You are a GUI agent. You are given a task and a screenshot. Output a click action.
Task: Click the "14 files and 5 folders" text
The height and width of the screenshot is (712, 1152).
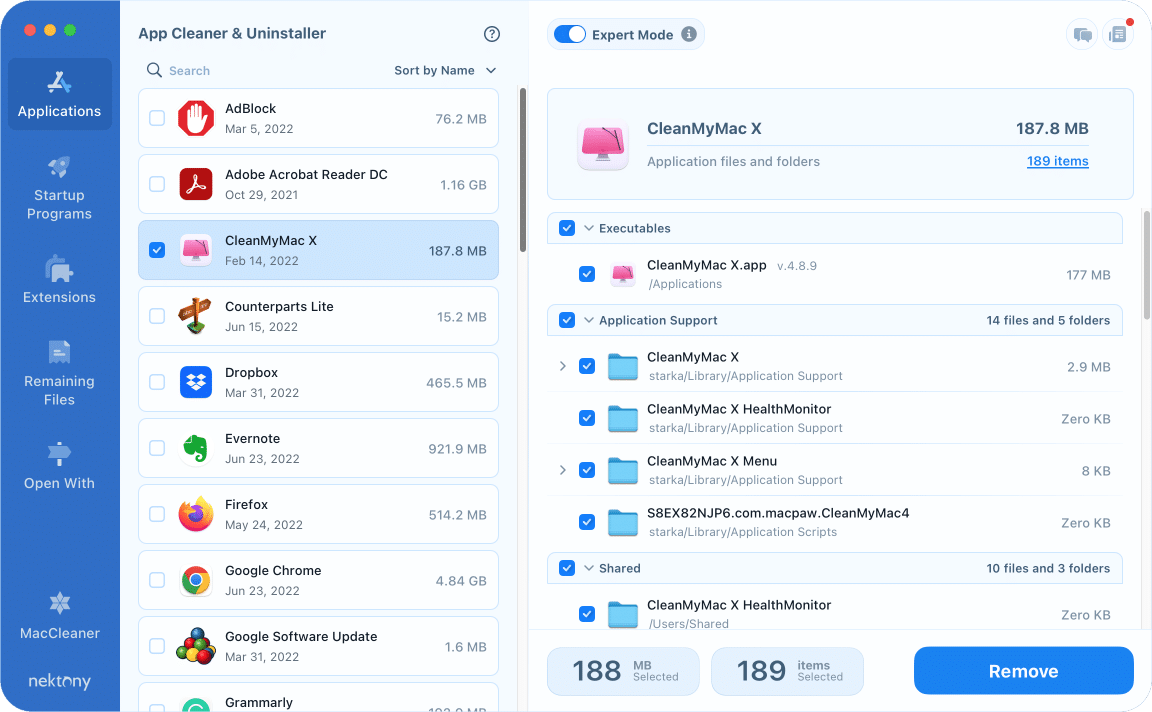1048,320
